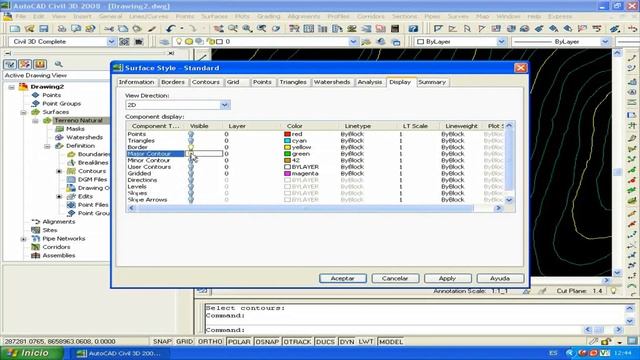Viewport: 640px width, 360px height.
Task: Click the red color swatch for Points
Action: tap(287, 134)
